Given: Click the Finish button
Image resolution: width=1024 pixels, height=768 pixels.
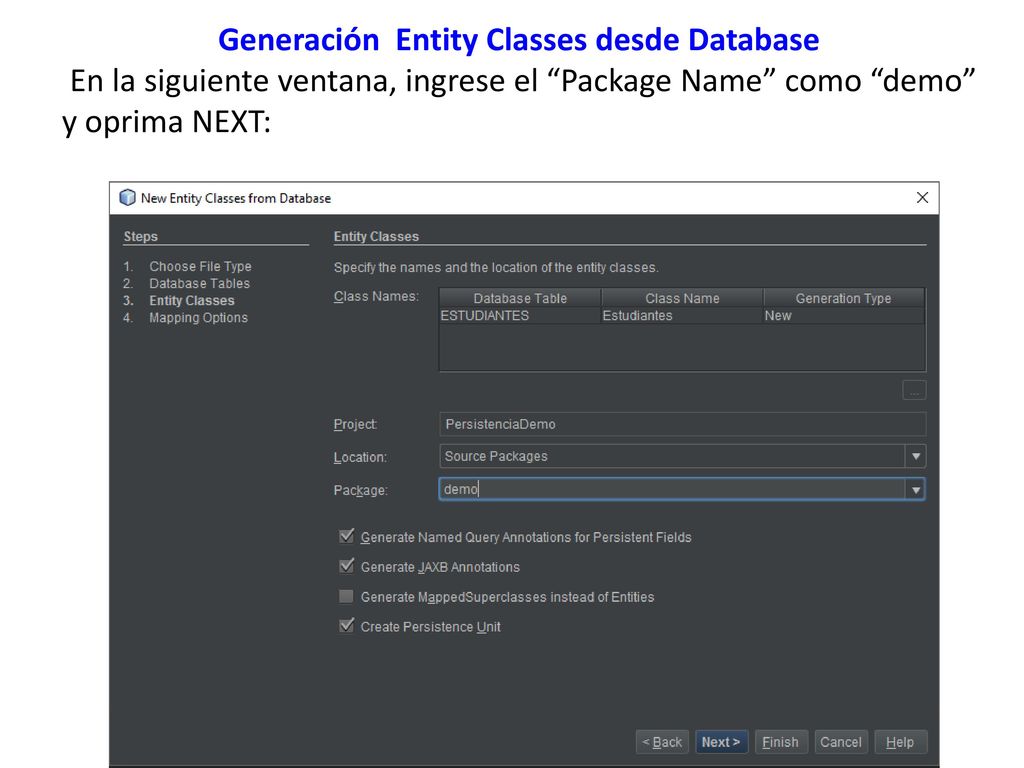Looking at the screenshot, I should tap(781, 742).
